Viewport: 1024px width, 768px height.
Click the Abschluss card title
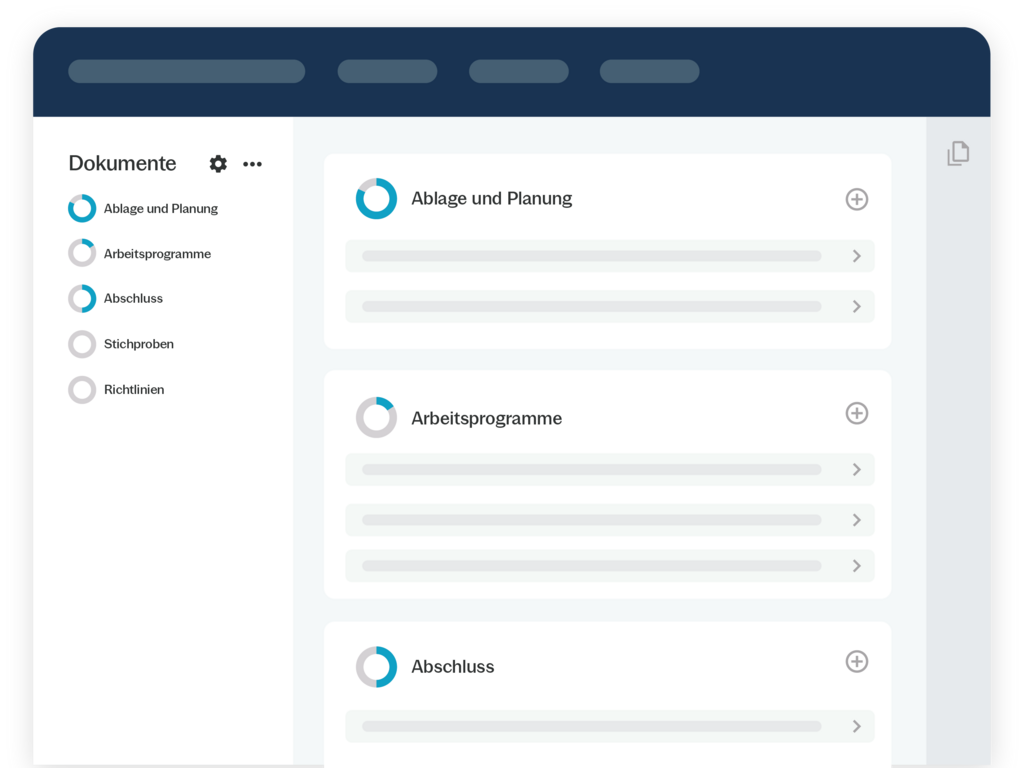tap(453, 667)
